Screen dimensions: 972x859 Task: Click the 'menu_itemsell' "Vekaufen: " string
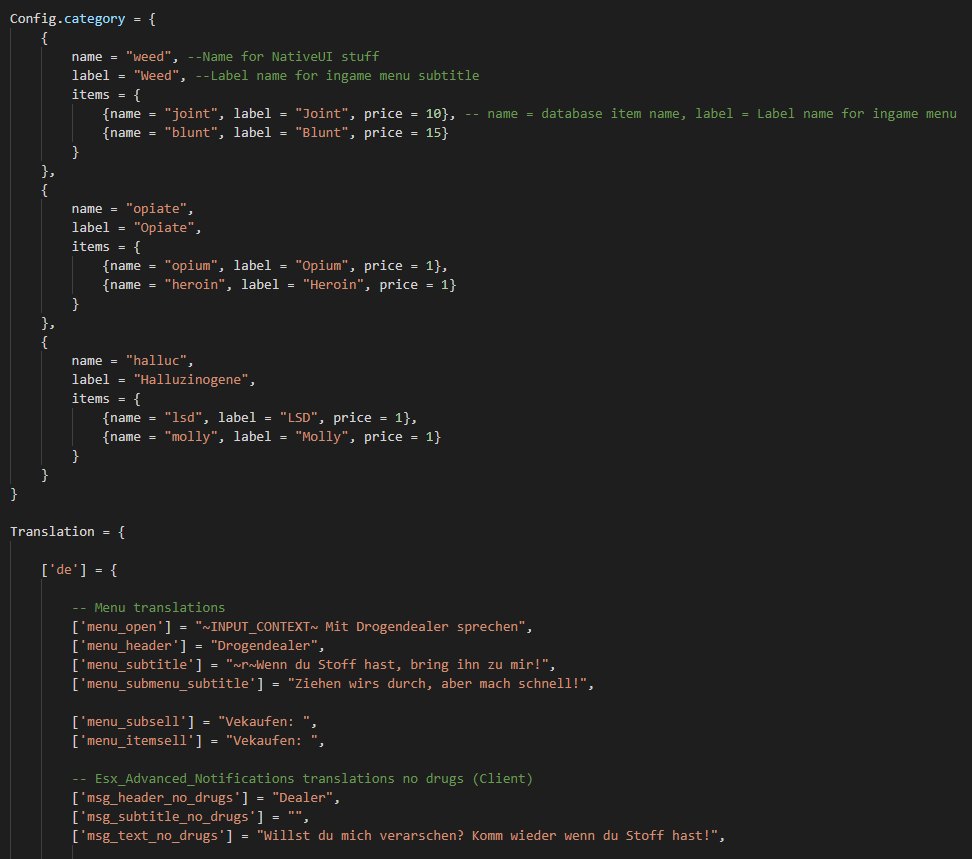point(272,741)
